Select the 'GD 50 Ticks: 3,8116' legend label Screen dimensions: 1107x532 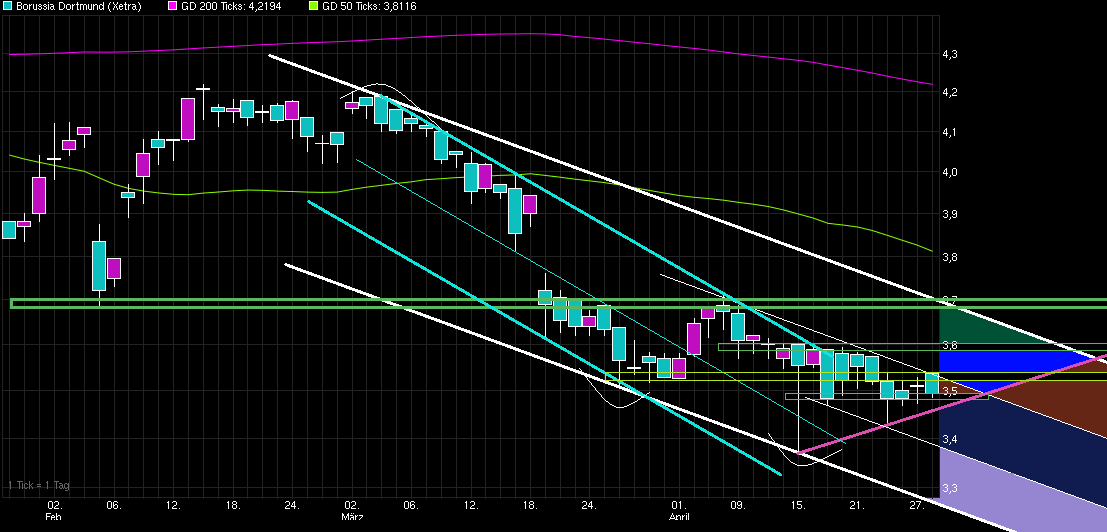(369, 6)
